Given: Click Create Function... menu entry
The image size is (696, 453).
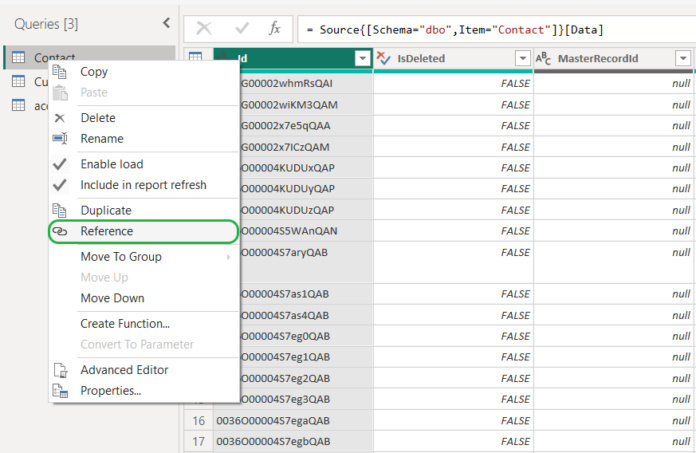Looking at the screenshot, I should click(125, 324).
